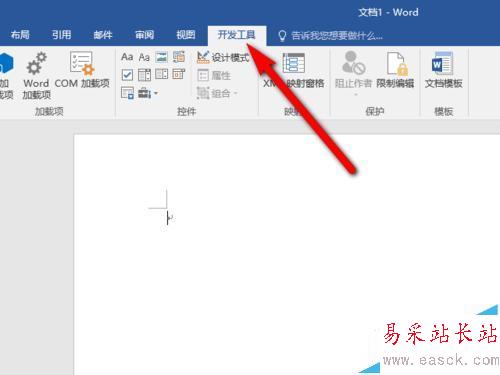The width and height of the screenshot is (500, 375).
Task: Open control Properties (属性)
Action: (x=214, y=75)
